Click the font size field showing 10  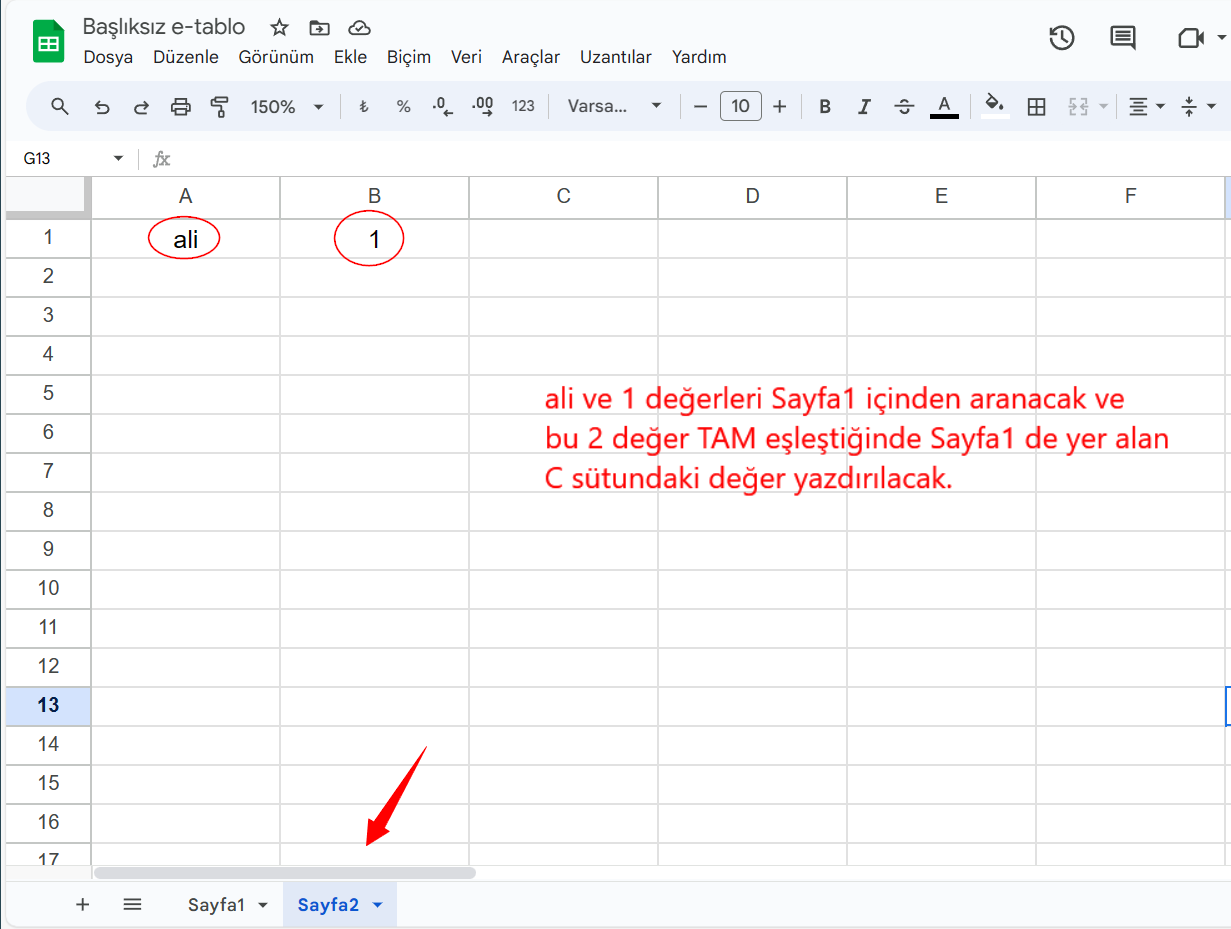click(740, 106)
